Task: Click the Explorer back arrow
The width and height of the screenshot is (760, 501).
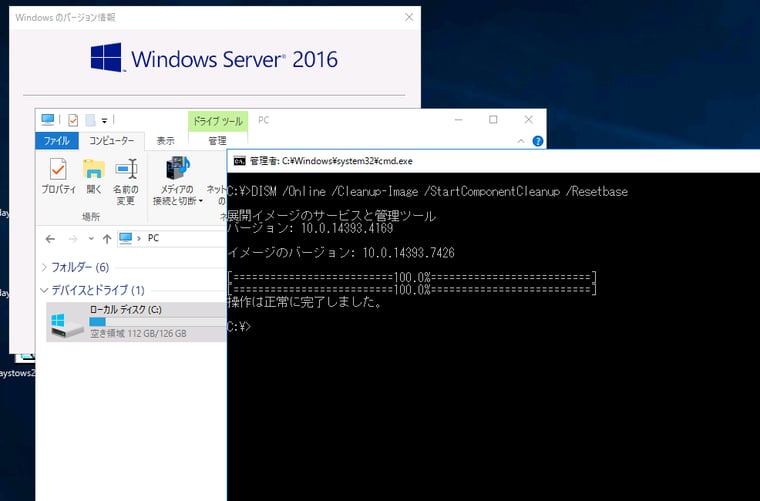Action: pyautogui.click(x=50, y=239)
